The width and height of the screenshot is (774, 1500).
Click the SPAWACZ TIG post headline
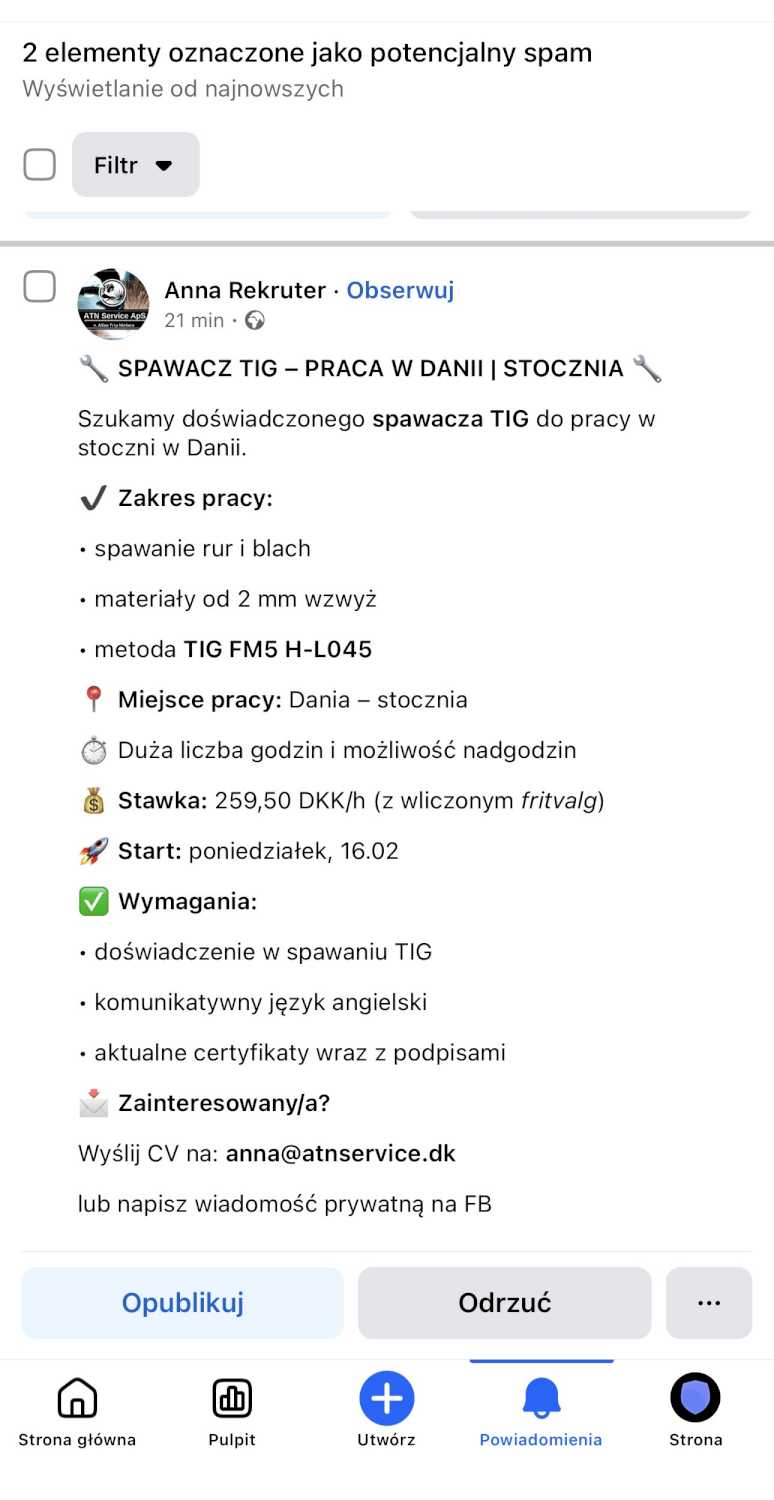(370, 368)
